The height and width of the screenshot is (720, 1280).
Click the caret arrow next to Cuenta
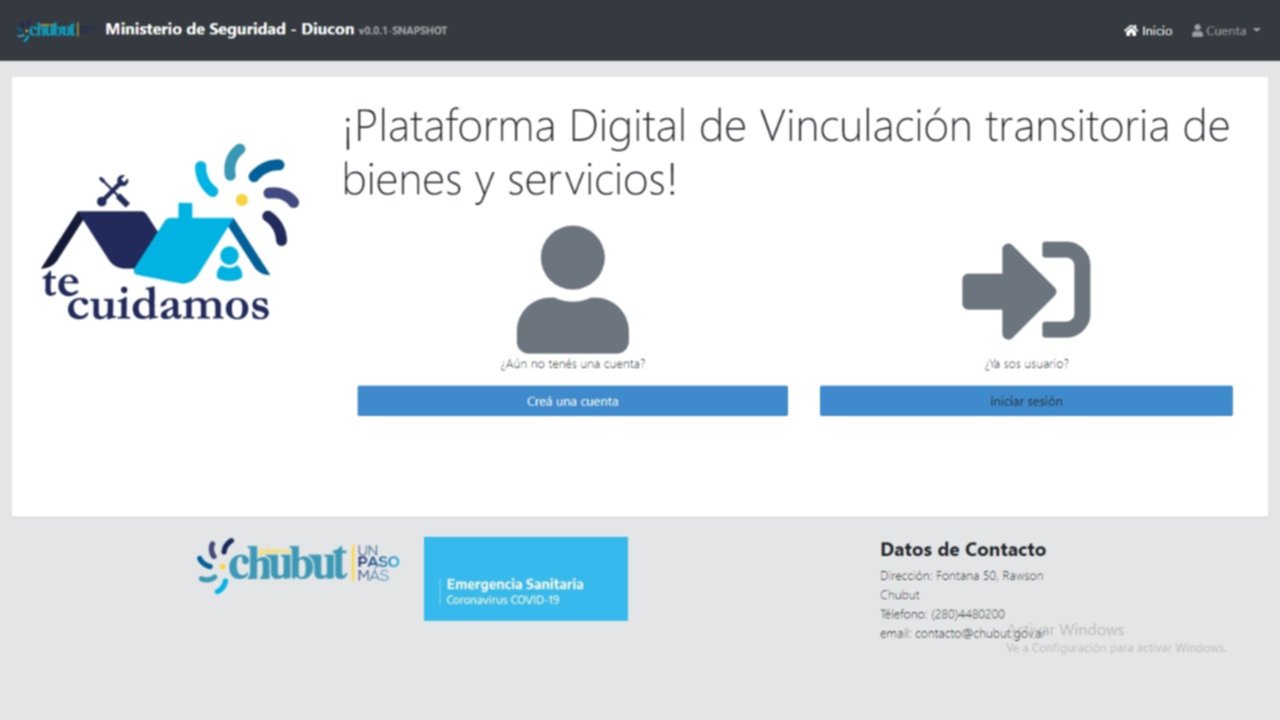(x=1256, y=31)
